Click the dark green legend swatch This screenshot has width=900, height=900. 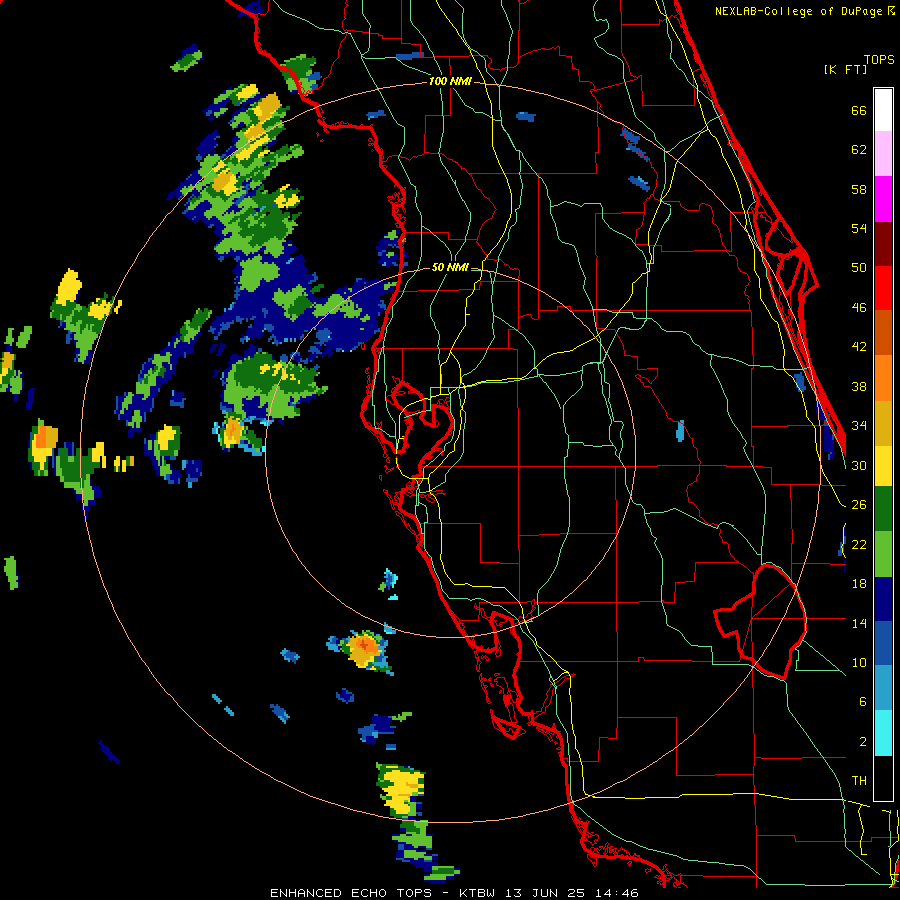883,509
